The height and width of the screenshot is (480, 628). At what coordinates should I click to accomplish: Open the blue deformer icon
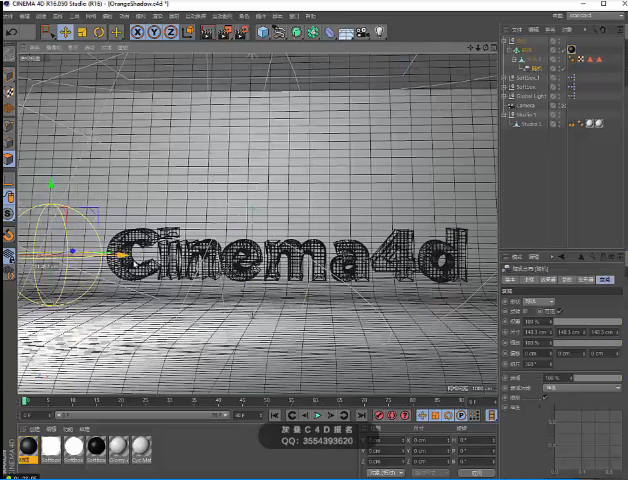[329, 32]
